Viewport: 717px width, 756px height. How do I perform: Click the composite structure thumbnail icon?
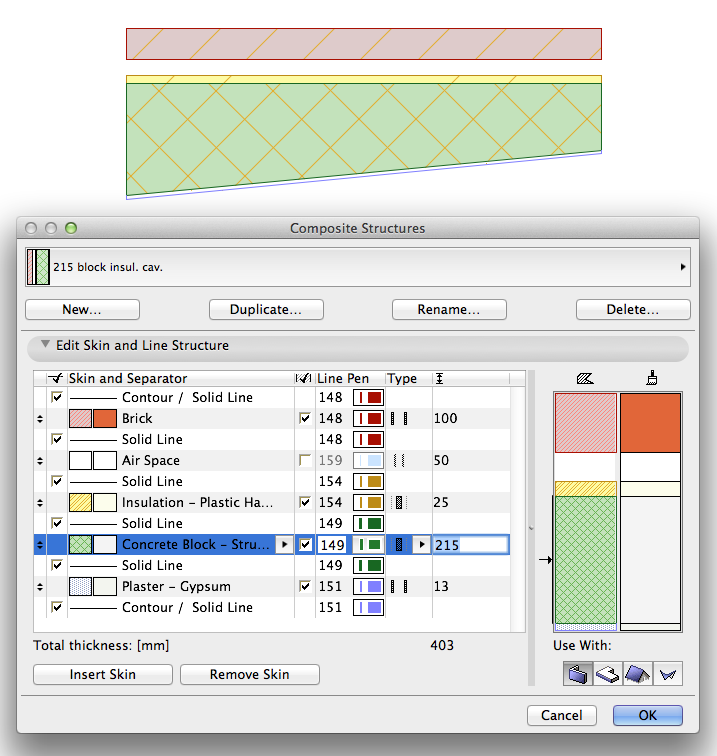click(39, 267)
